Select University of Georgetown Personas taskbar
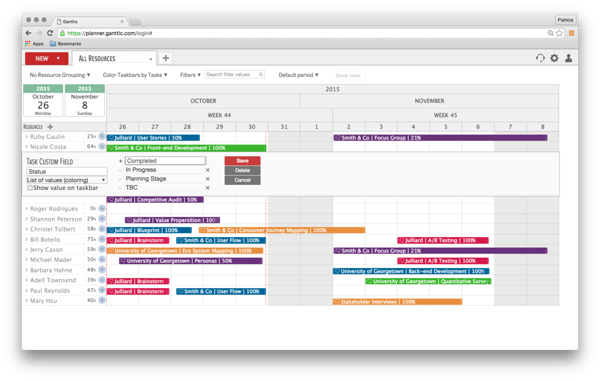This screenshot has width=600, height=381. [191, 261]
